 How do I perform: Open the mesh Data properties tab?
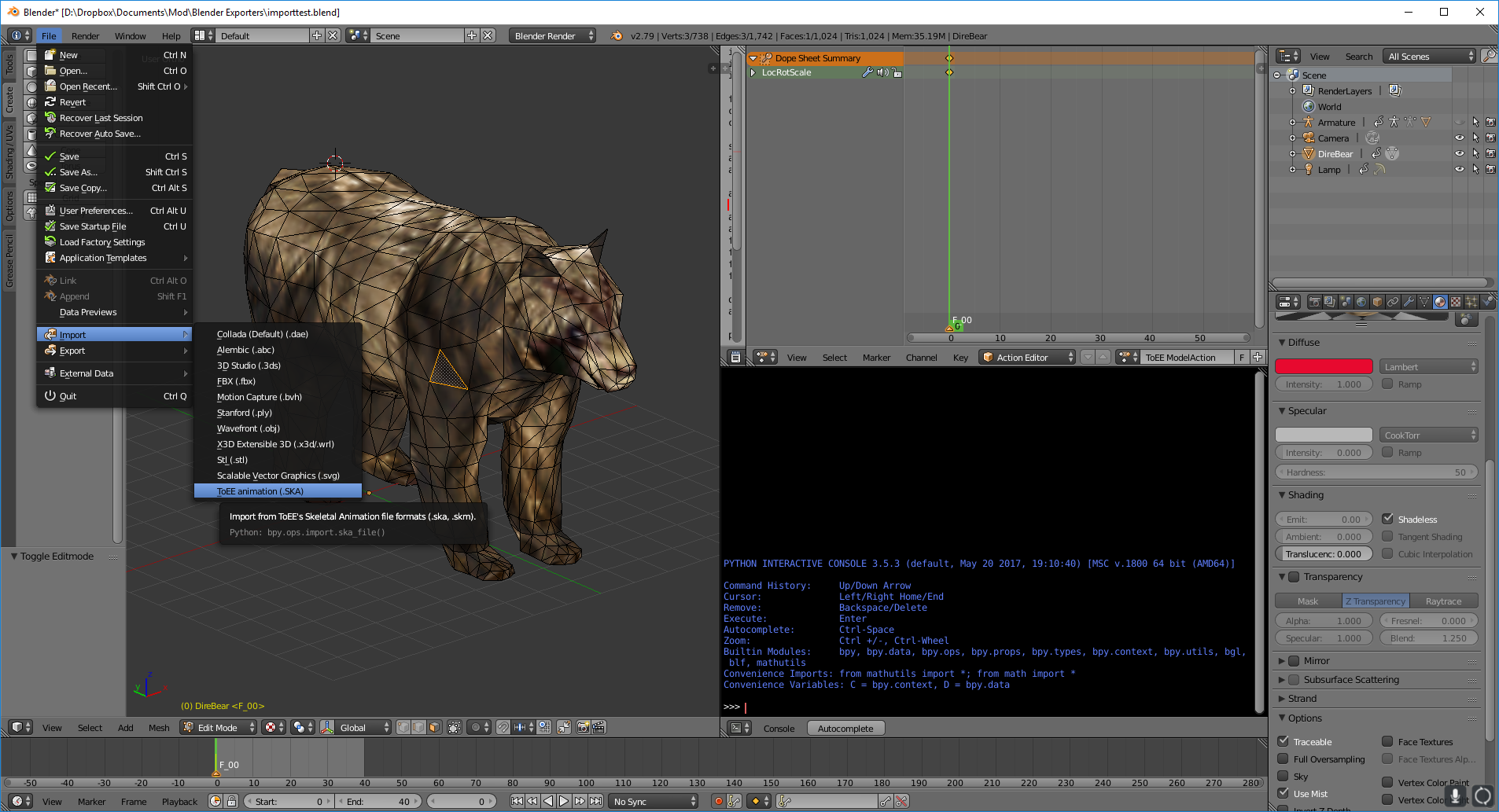pos(1424,302)
